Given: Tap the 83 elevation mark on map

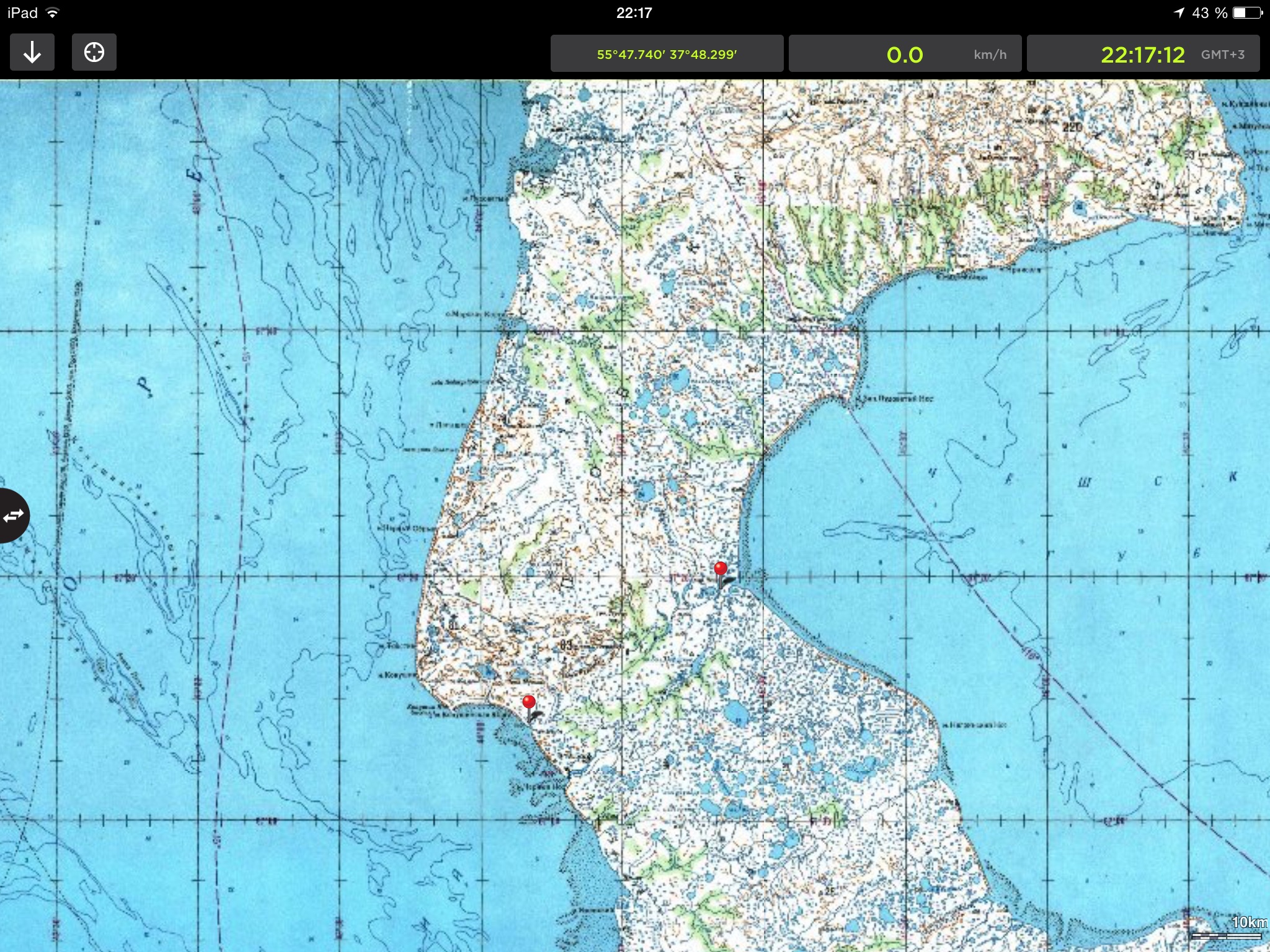Looking at the screenshot, I should [566, 645].
